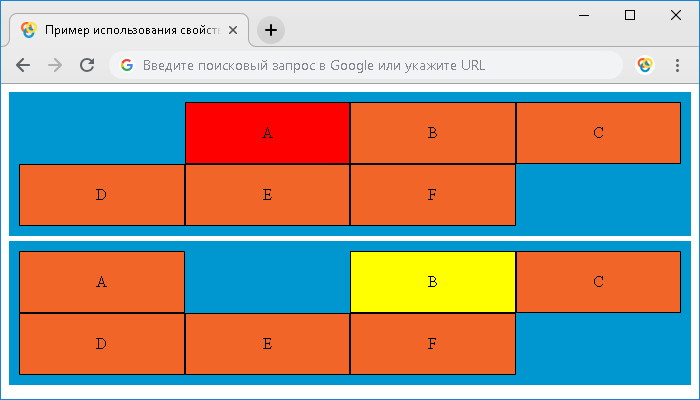Image resolution: width=700 pixels, height=400 pixels.
Task: Click the forward navigation arrow
Action: (55, 65)
